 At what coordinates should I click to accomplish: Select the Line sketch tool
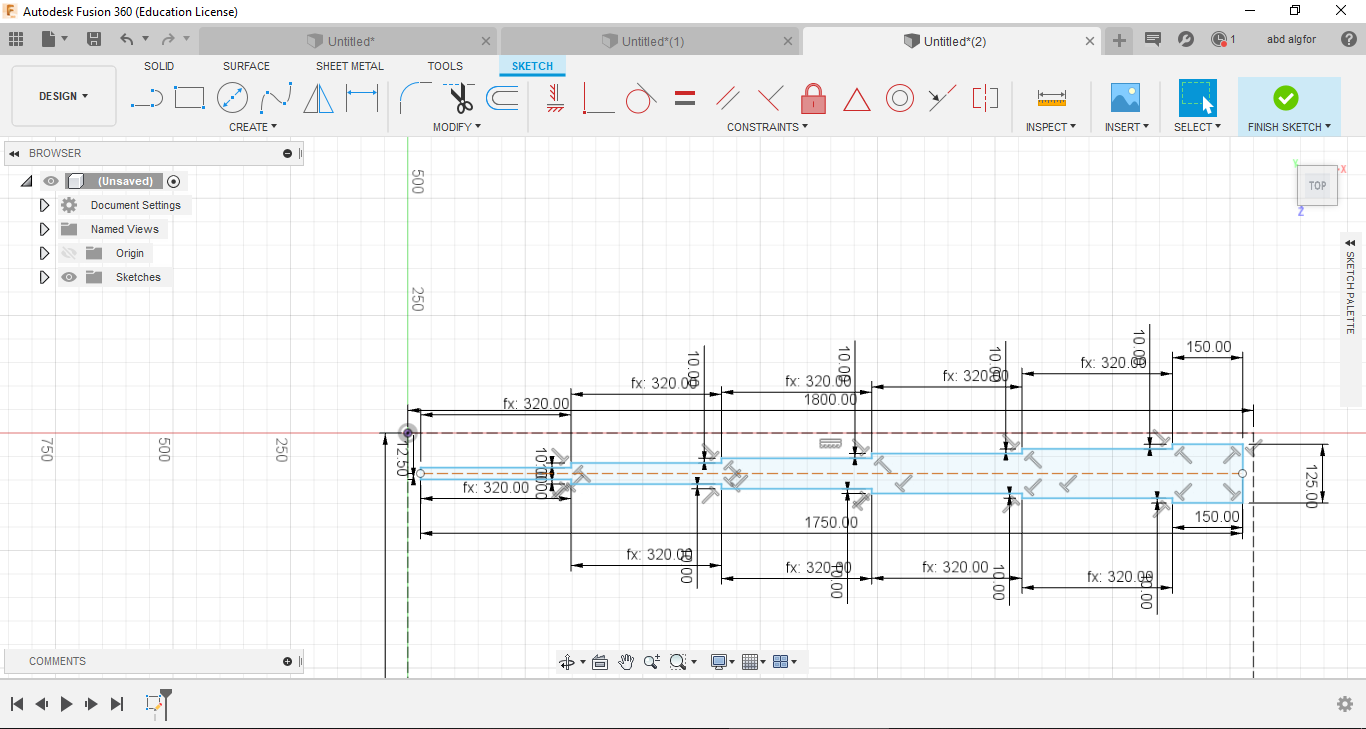[x=147, y=98]
